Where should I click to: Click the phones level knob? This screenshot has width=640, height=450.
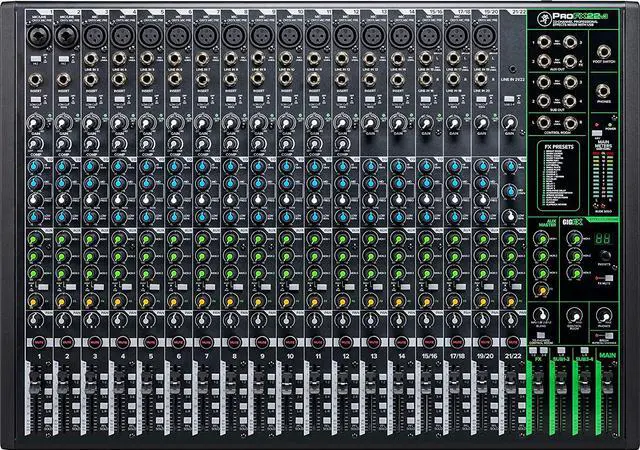point(603,316)
